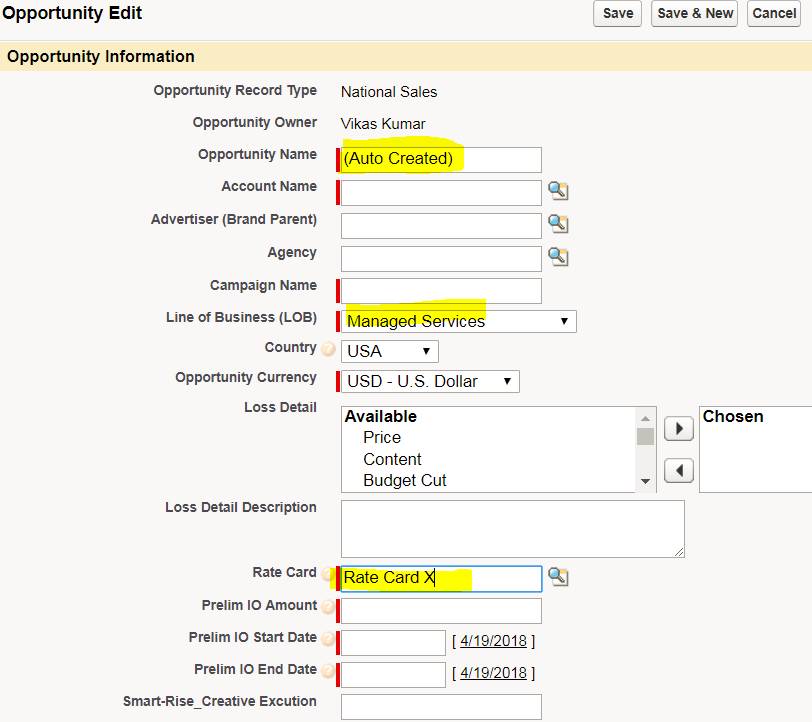The width and height of the screenshot is (812, 722).
Task: Open the Advertiser (Brand Parent) lookup icon
Action: click(x=558, y=224)
